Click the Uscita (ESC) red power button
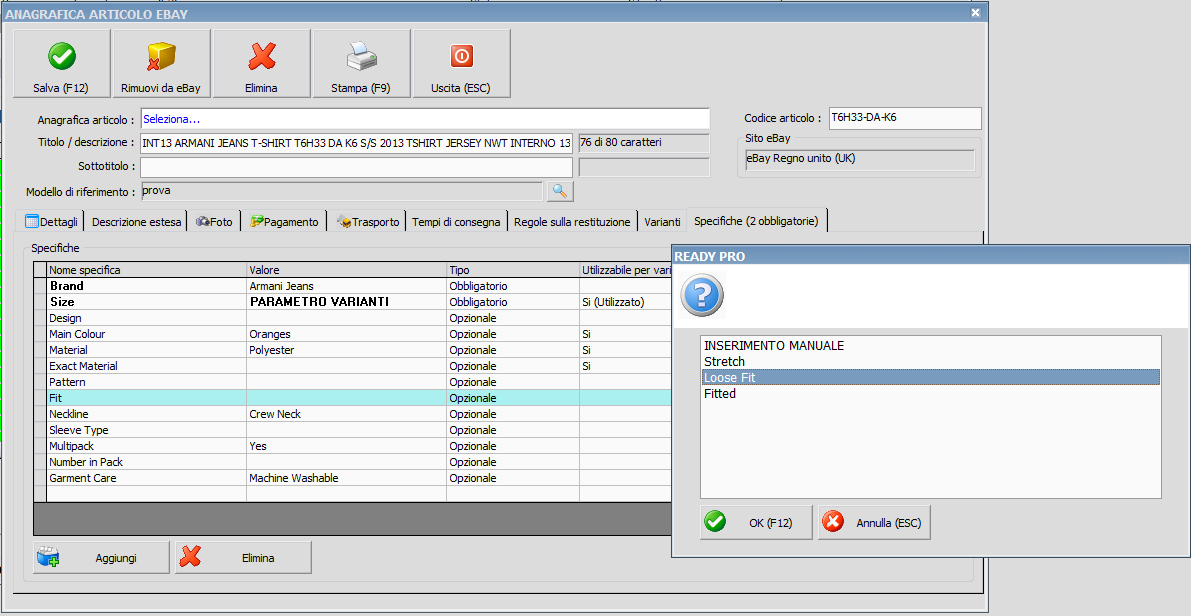Image resolution: width=1191 pixels, height=616 pixels. tap(461, 64)
